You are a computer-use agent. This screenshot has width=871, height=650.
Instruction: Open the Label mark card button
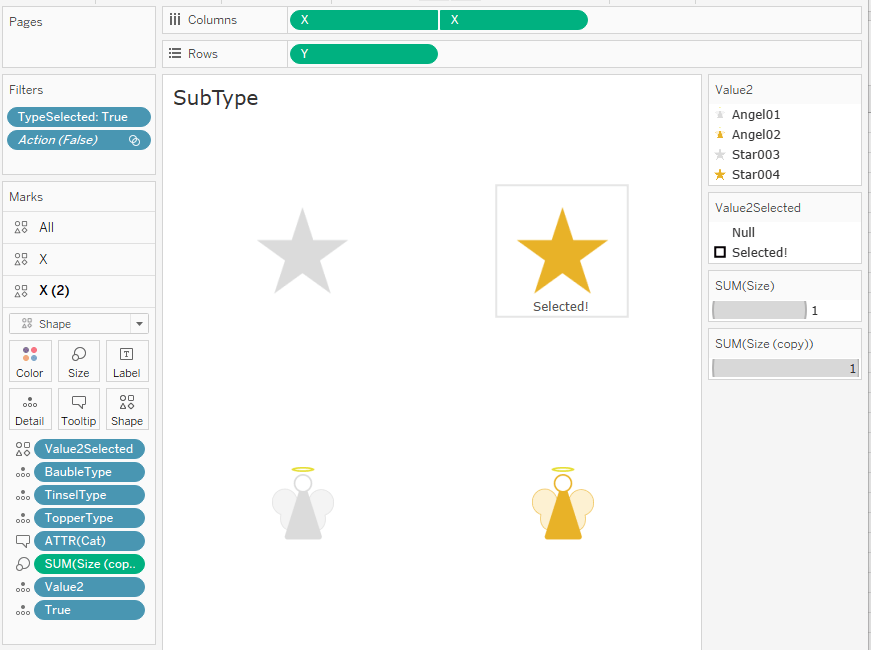click(x=127, y=361)
